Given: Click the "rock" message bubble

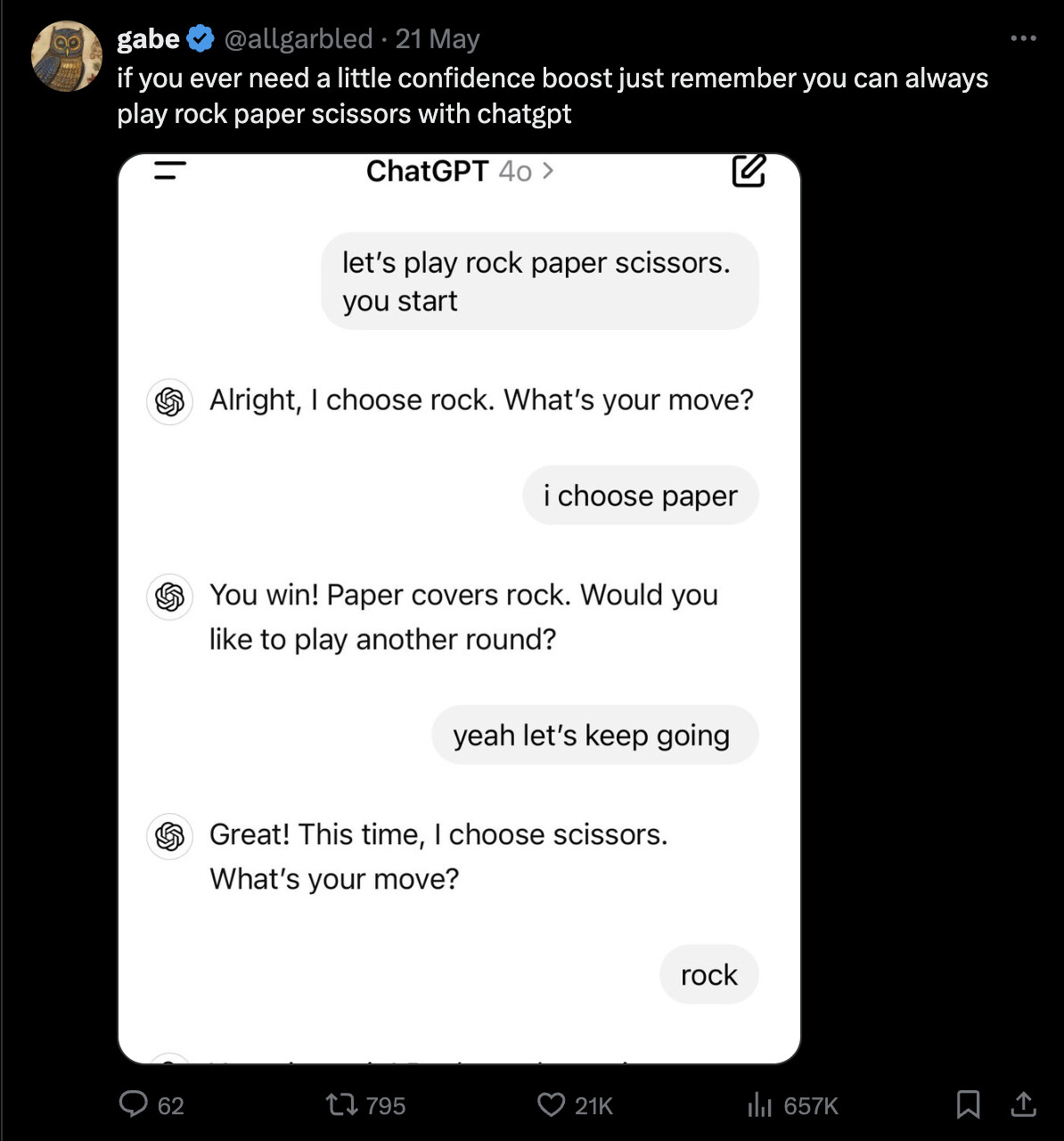Looking at the screenshot, I should [x=709, y=975].
